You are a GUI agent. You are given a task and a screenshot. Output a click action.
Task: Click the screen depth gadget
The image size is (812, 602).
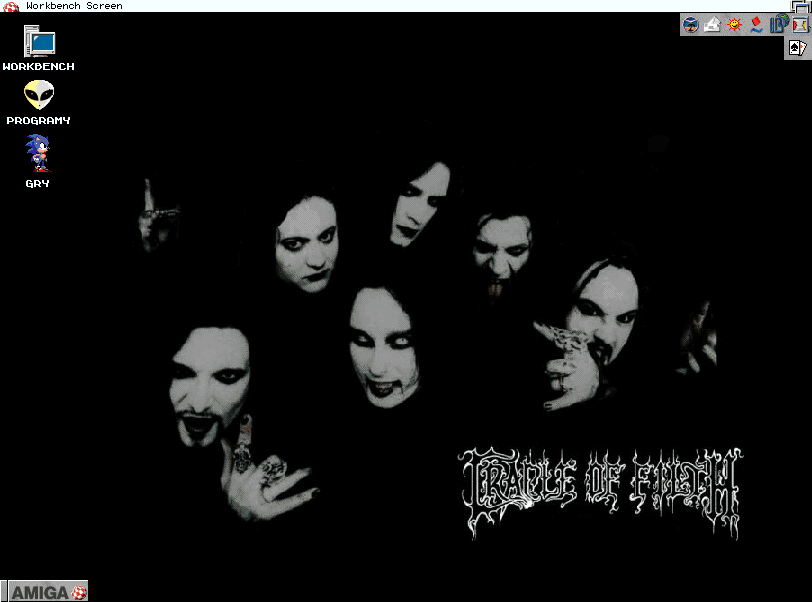click(x=801, y=6)
